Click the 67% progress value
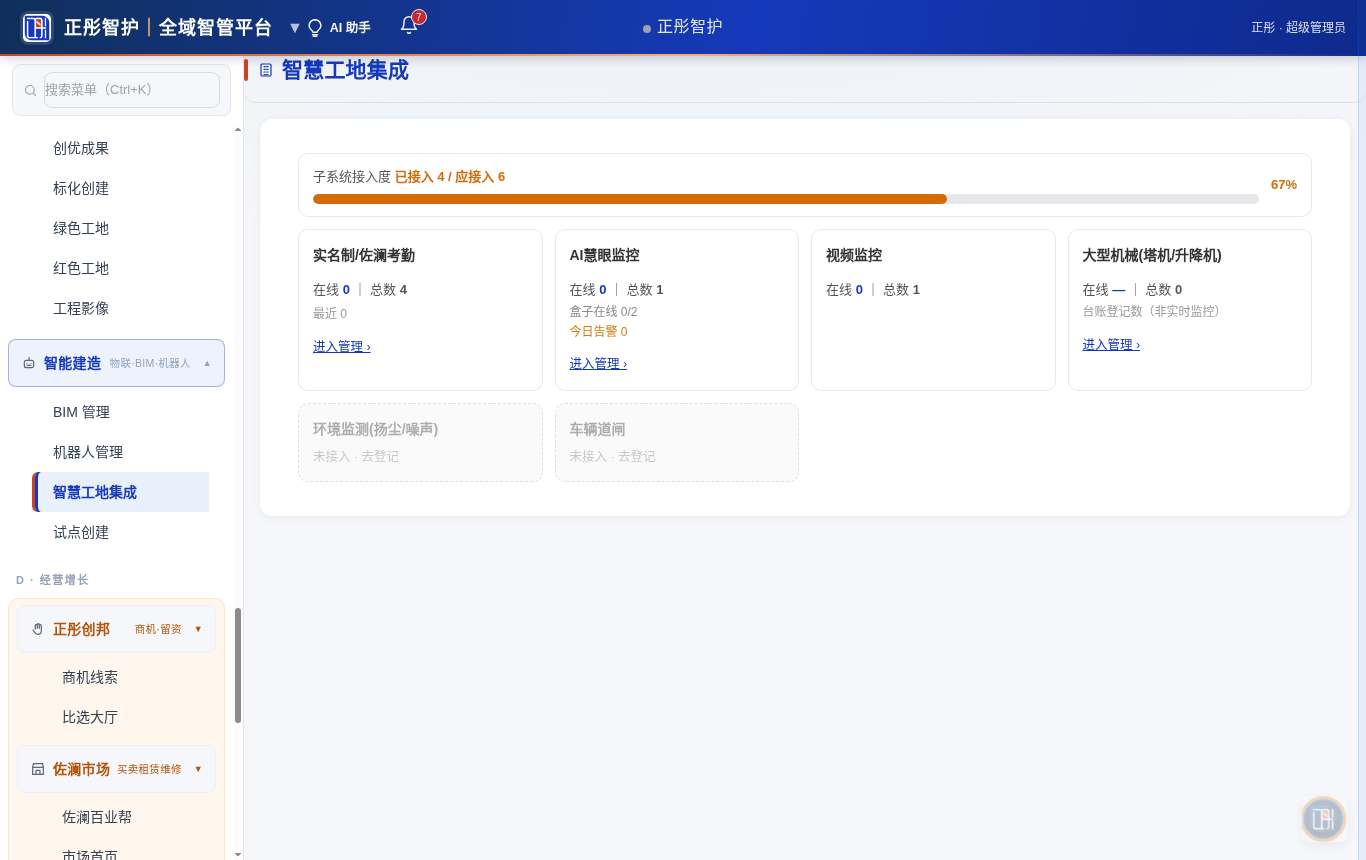 (1284, 184)
